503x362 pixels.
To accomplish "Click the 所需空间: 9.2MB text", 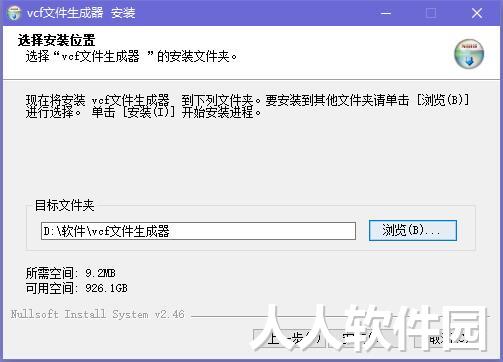I will click(x=71, y=273).
